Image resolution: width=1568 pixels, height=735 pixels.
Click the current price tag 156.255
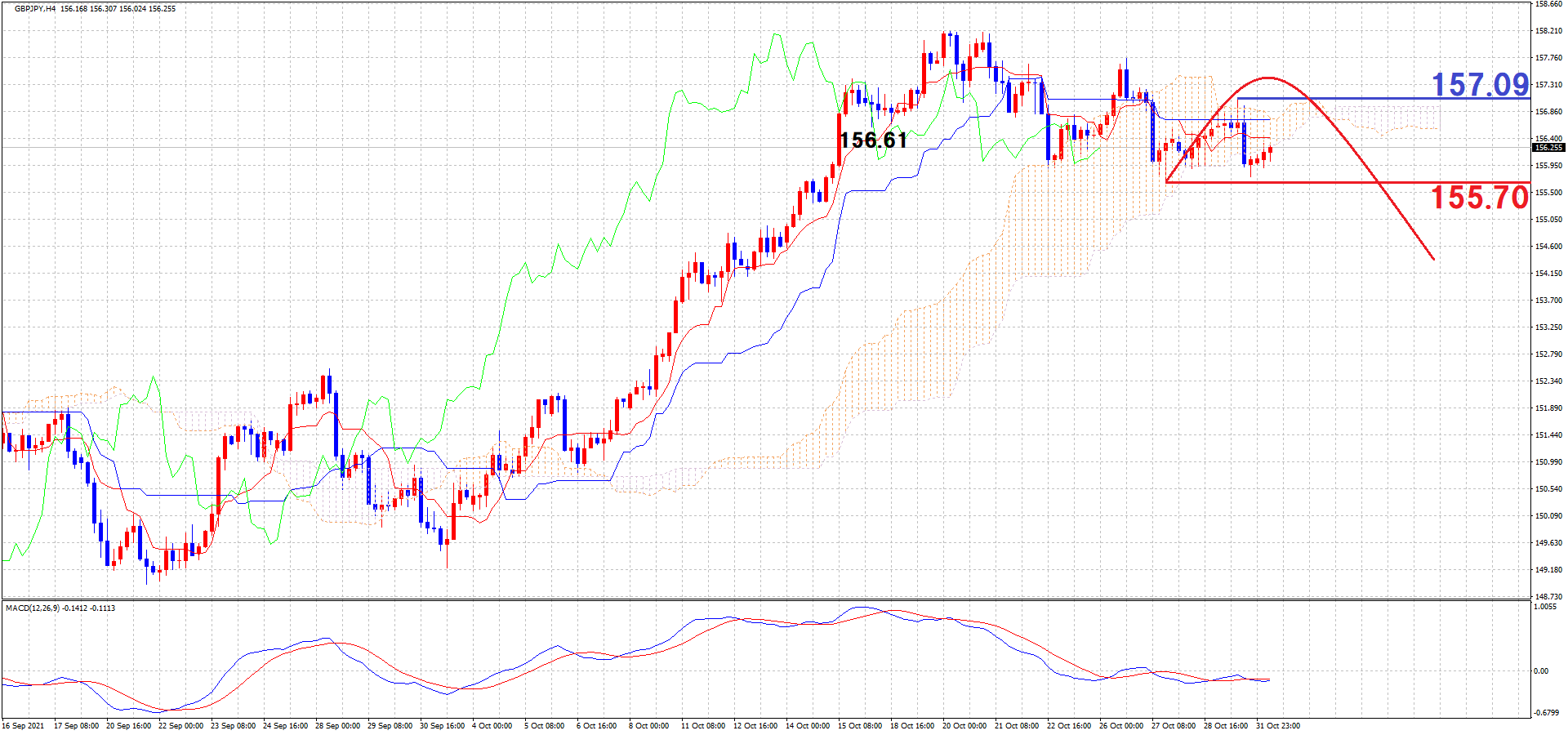tap(1548, 148)
